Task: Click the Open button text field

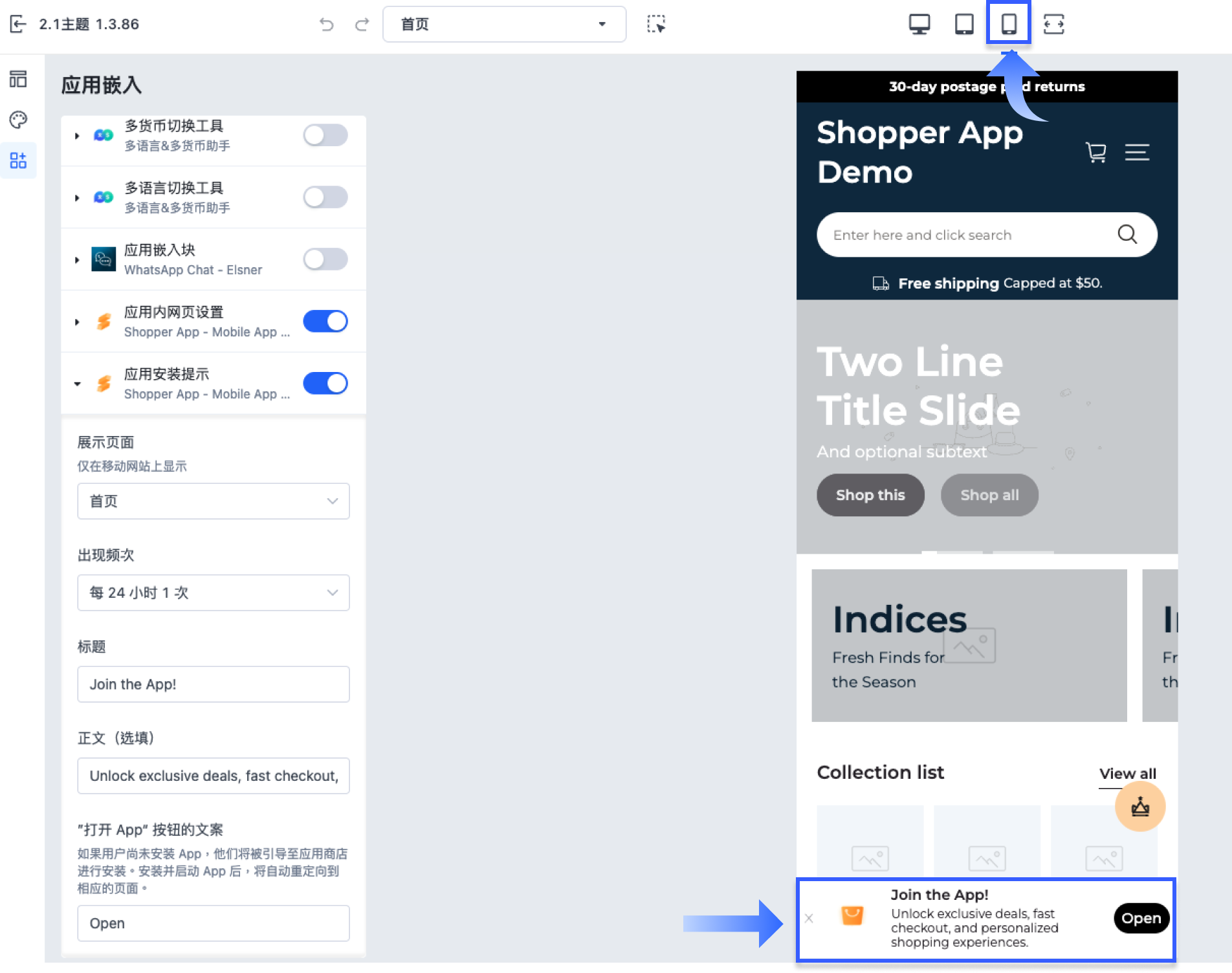Action: tap(213, 923)
